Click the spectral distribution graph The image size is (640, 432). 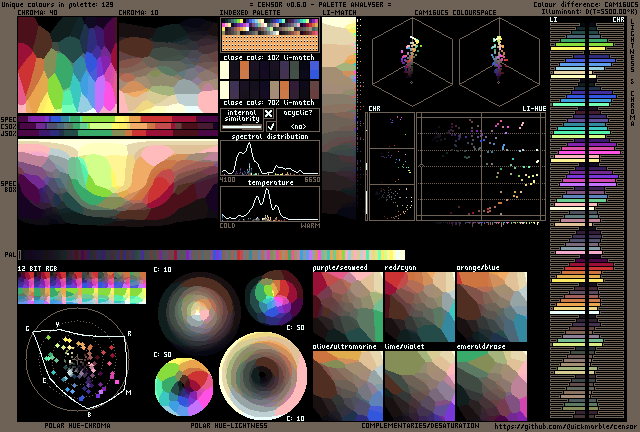[x=270, y=158]
